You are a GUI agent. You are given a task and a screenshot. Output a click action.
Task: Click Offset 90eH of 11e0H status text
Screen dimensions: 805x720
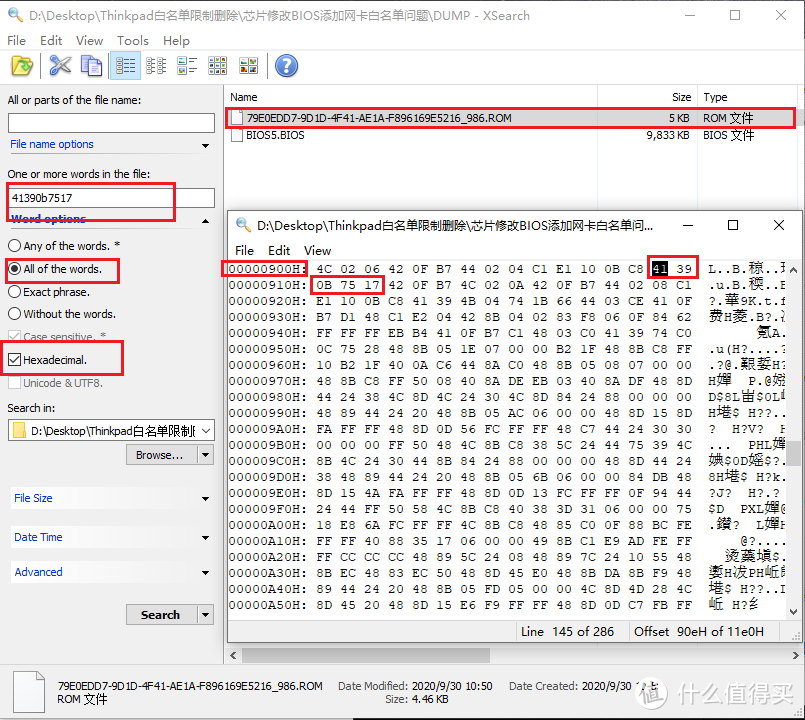click(698, 632)
